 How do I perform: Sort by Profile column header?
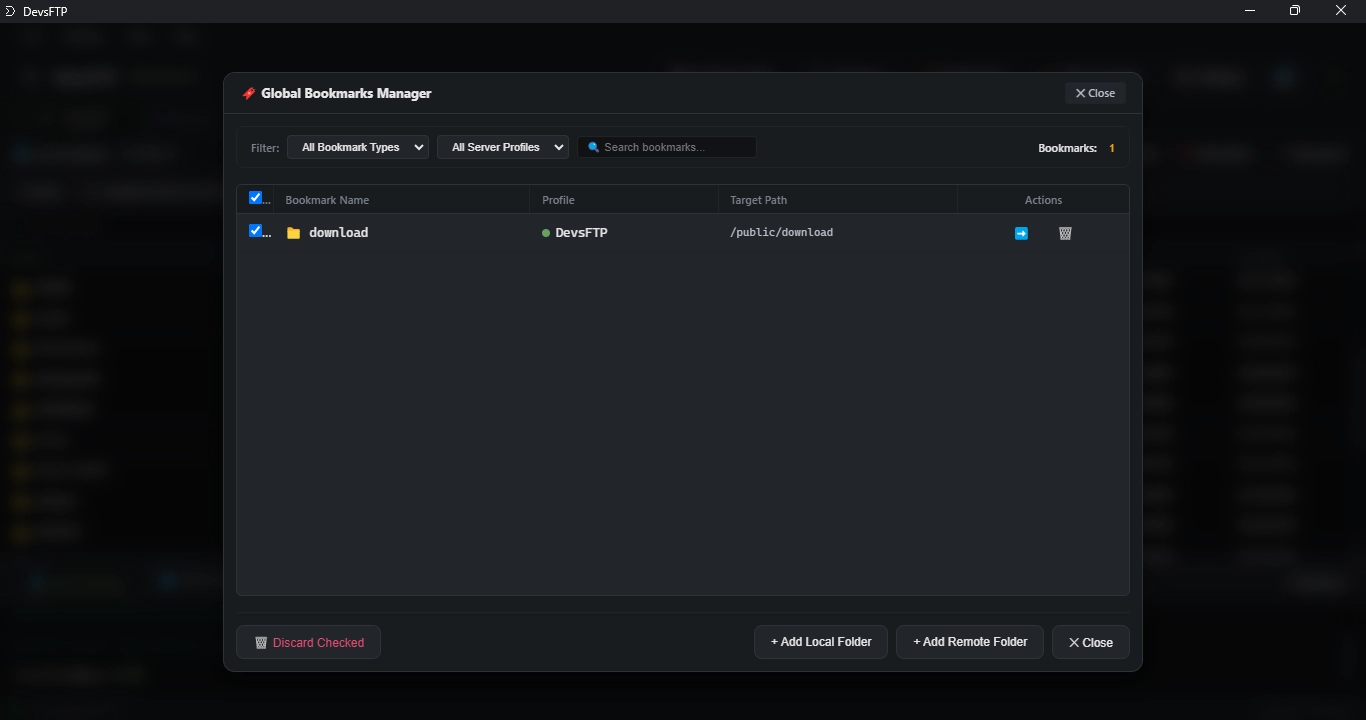(558, 200)
